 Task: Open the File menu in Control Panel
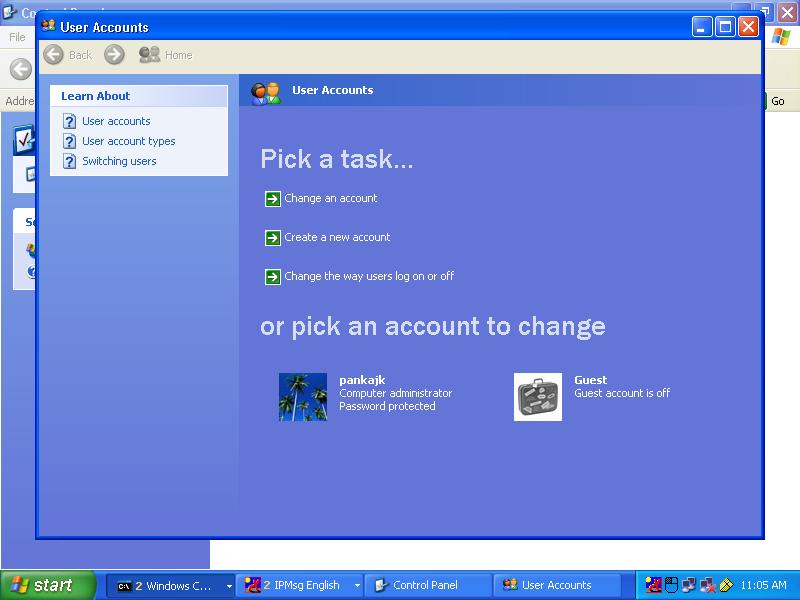point(17,37)
